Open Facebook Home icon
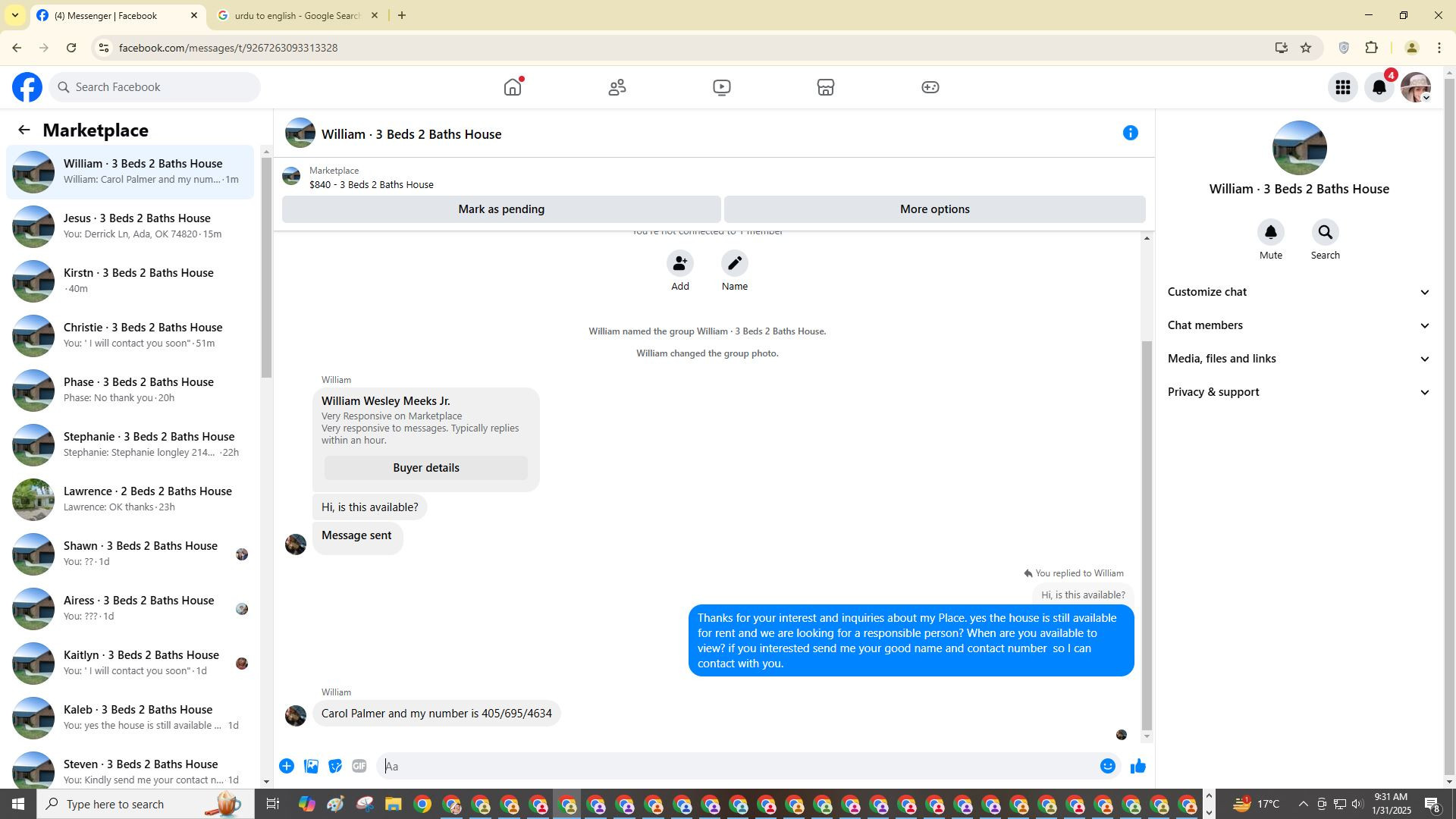 [x=513, y=87]
